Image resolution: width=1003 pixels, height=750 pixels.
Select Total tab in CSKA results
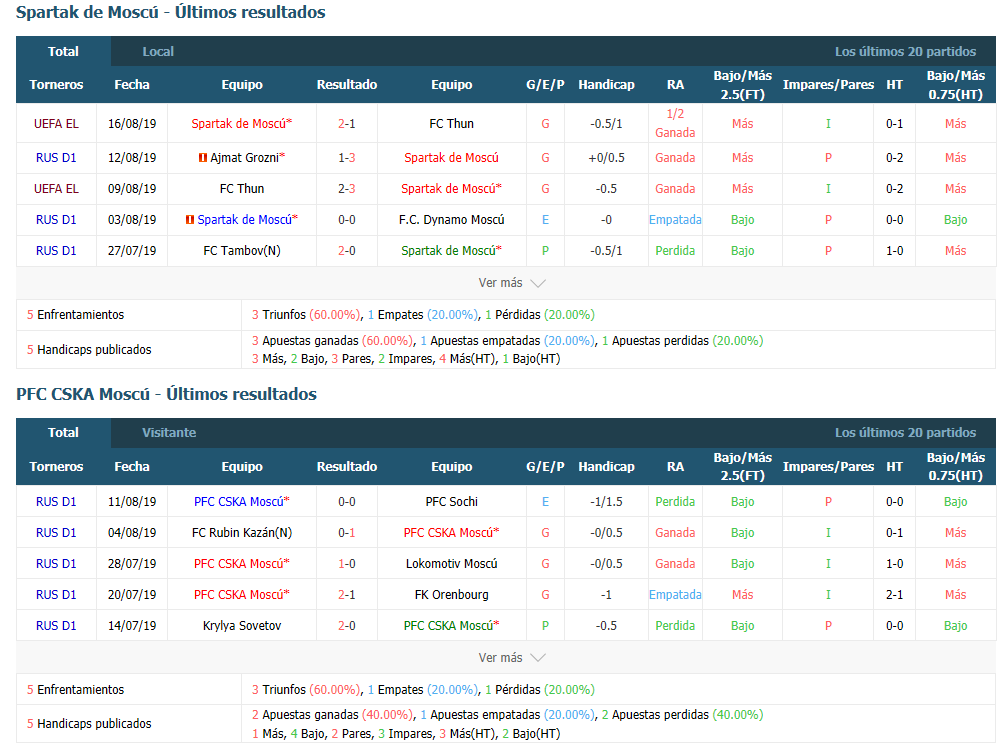click(63, 433)
